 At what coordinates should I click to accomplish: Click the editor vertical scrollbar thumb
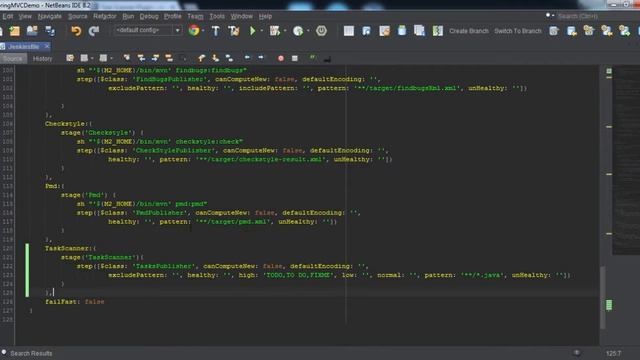[602, 297]
